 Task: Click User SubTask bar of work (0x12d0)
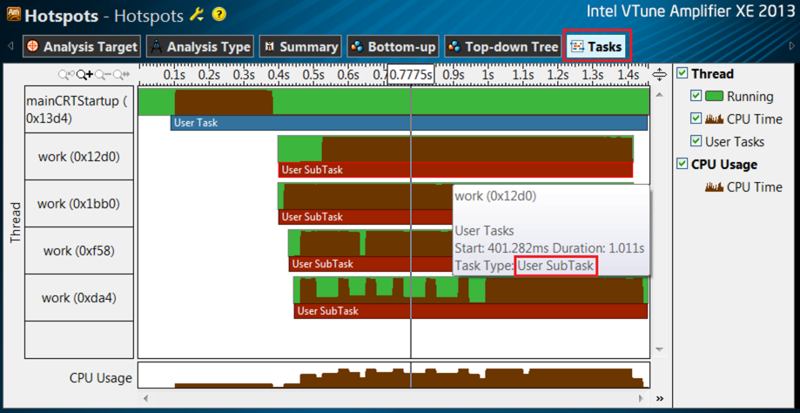456,170
